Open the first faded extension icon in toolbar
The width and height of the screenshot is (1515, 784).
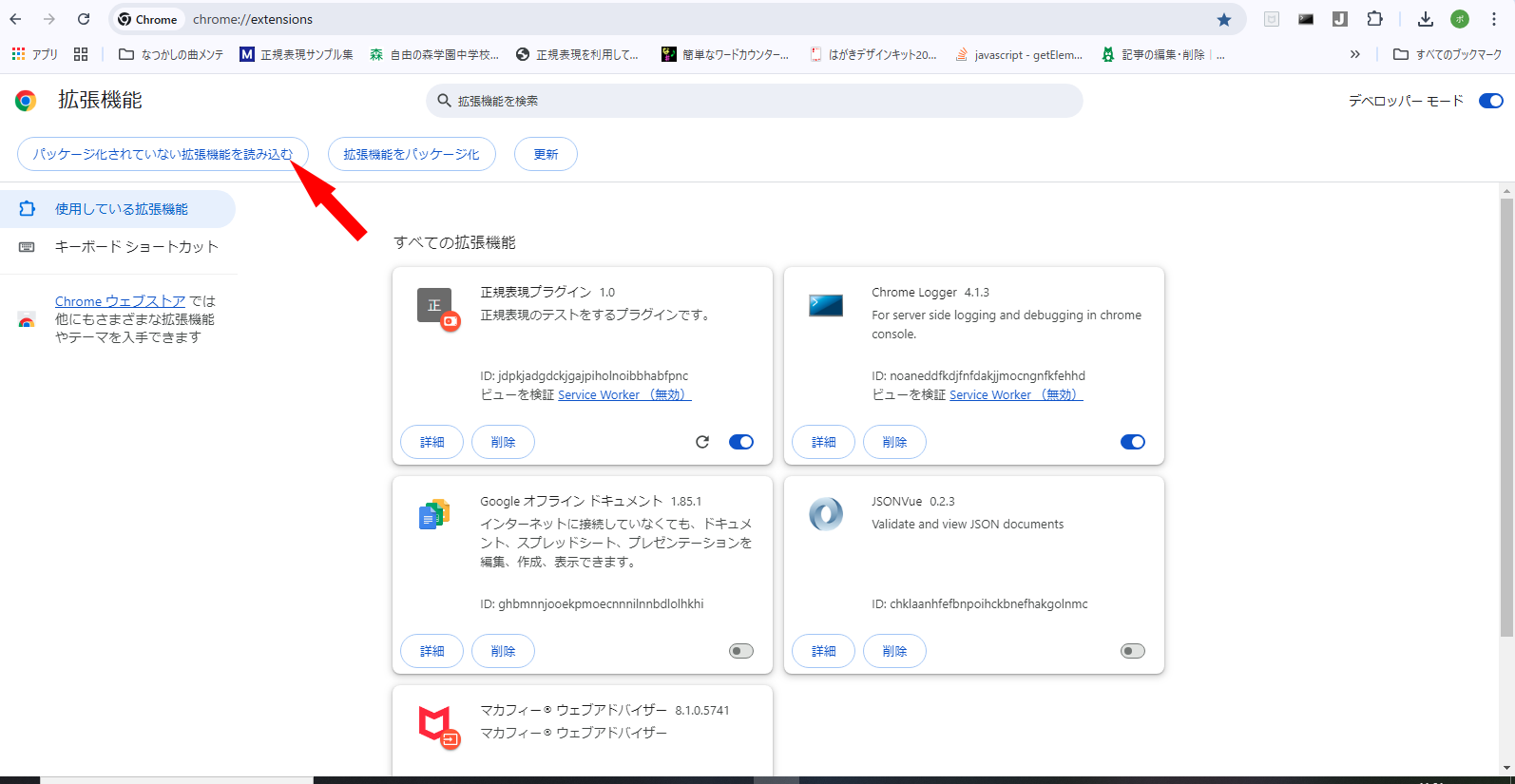point(1272,19)
